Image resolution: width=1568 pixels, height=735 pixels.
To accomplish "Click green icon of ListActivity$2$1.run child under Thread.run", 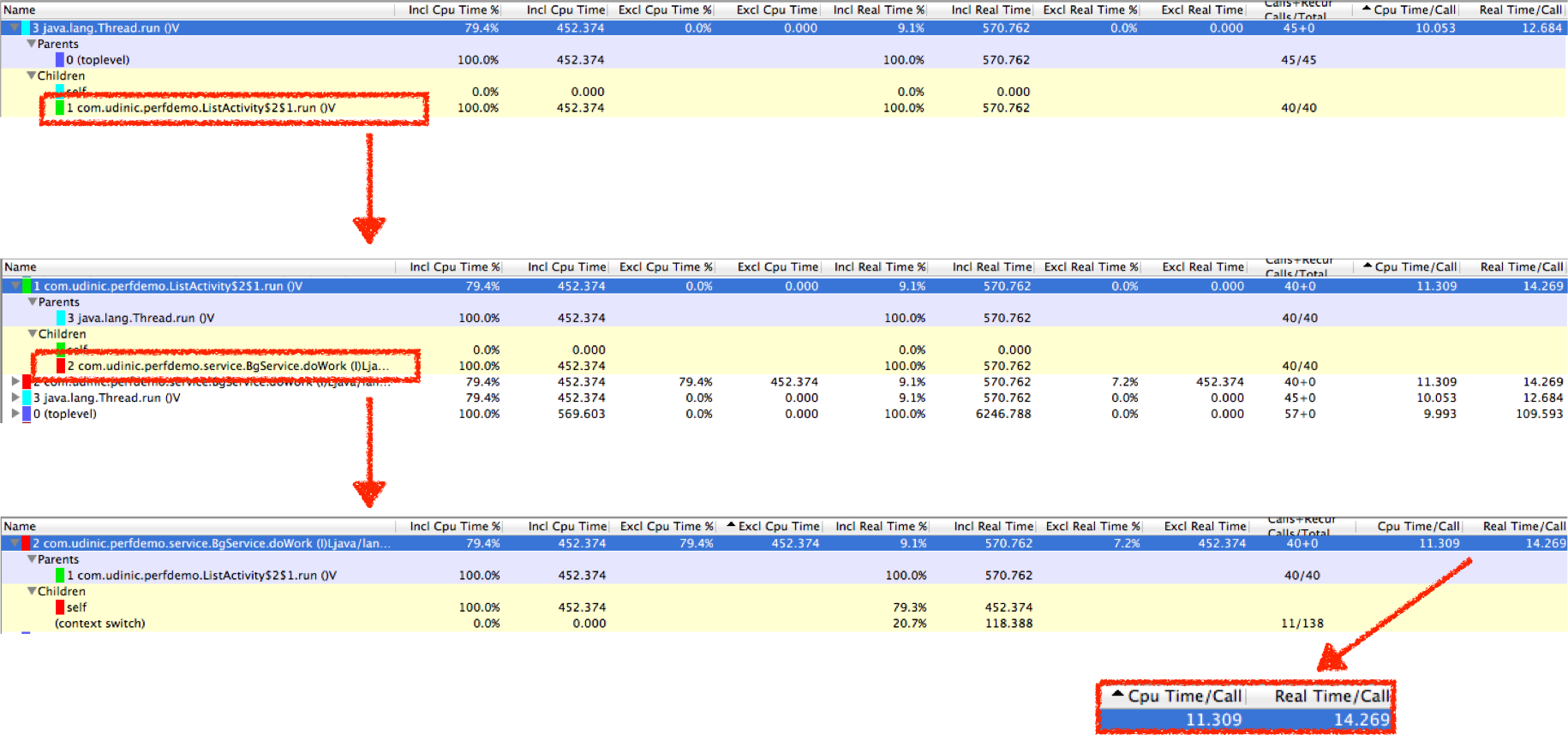I will click(59, 108).
